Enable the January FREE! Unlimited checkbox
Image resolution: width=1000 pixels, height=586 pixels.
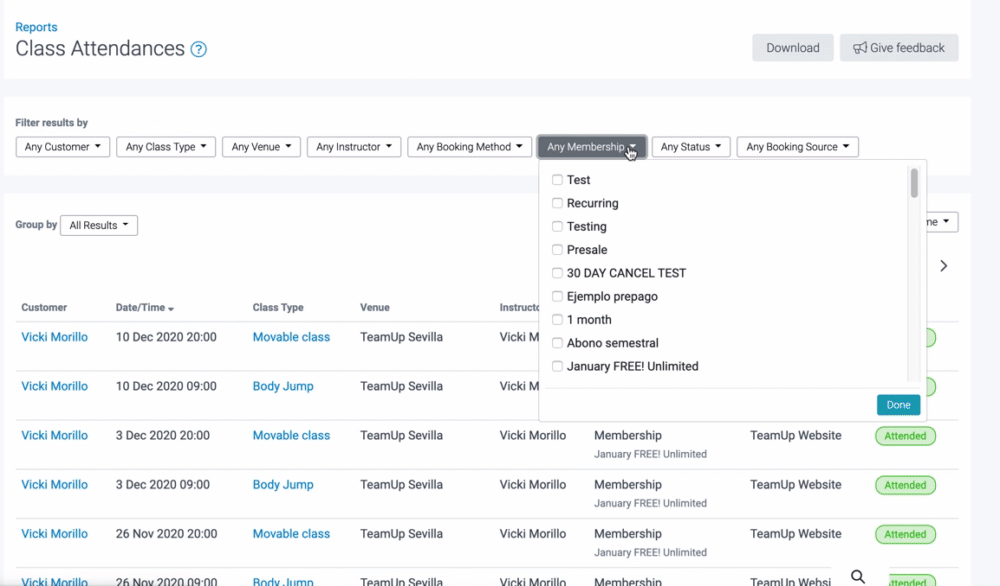point(558,366)
